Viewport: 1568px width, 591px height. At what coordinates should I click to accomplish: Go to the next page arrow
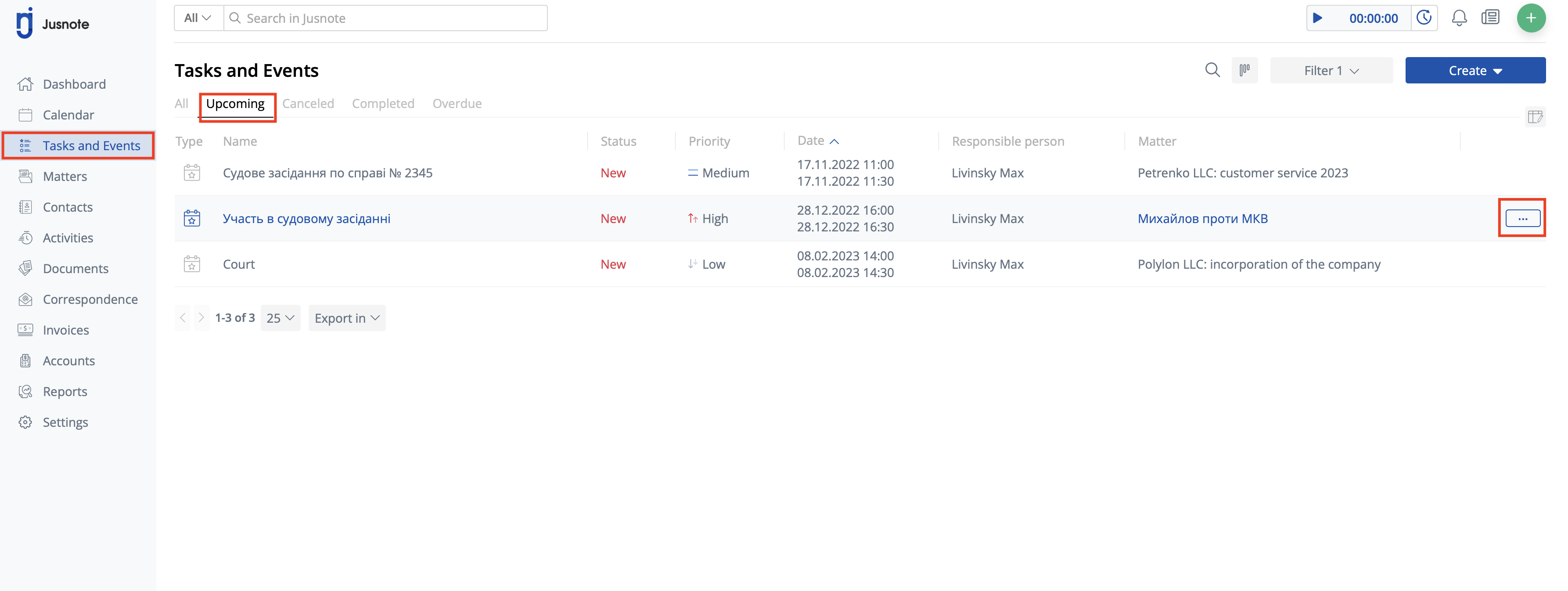coord(201,318)
